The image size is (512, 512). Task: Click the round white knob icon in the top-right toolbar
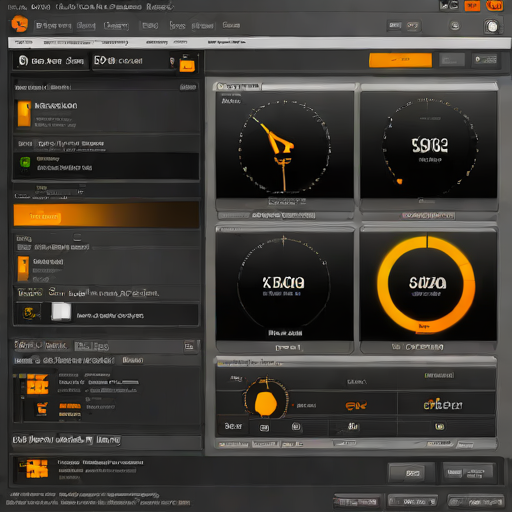click(492, 26)
